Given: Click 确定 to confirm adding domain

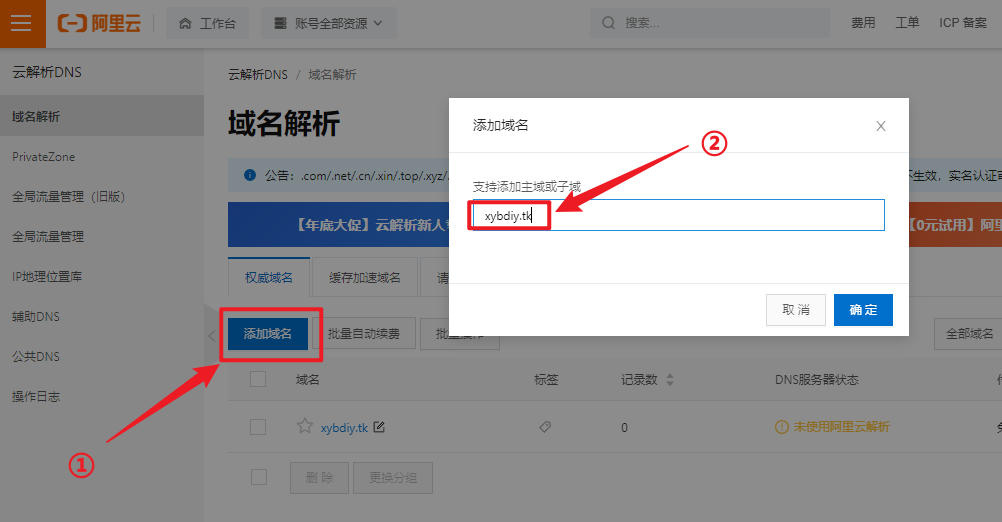Looking at the screenshot, I should (x=863, y=310).
